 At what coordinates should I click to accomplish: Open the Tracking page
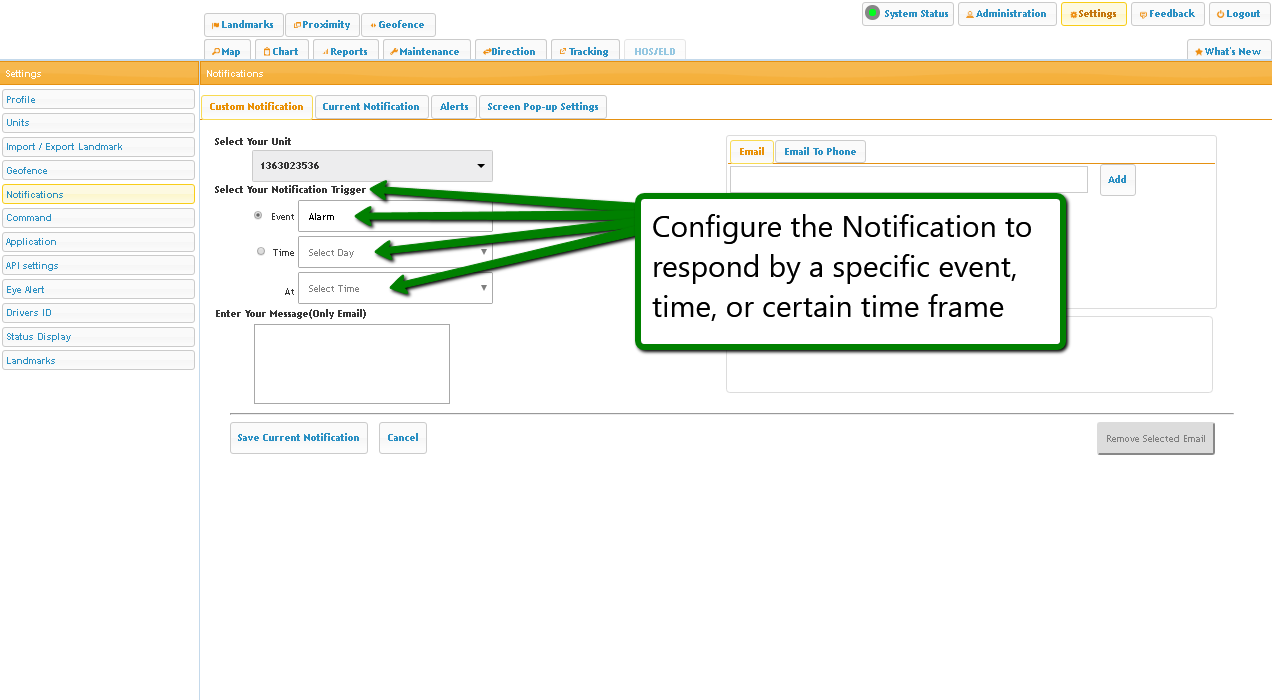click(584, 51)
